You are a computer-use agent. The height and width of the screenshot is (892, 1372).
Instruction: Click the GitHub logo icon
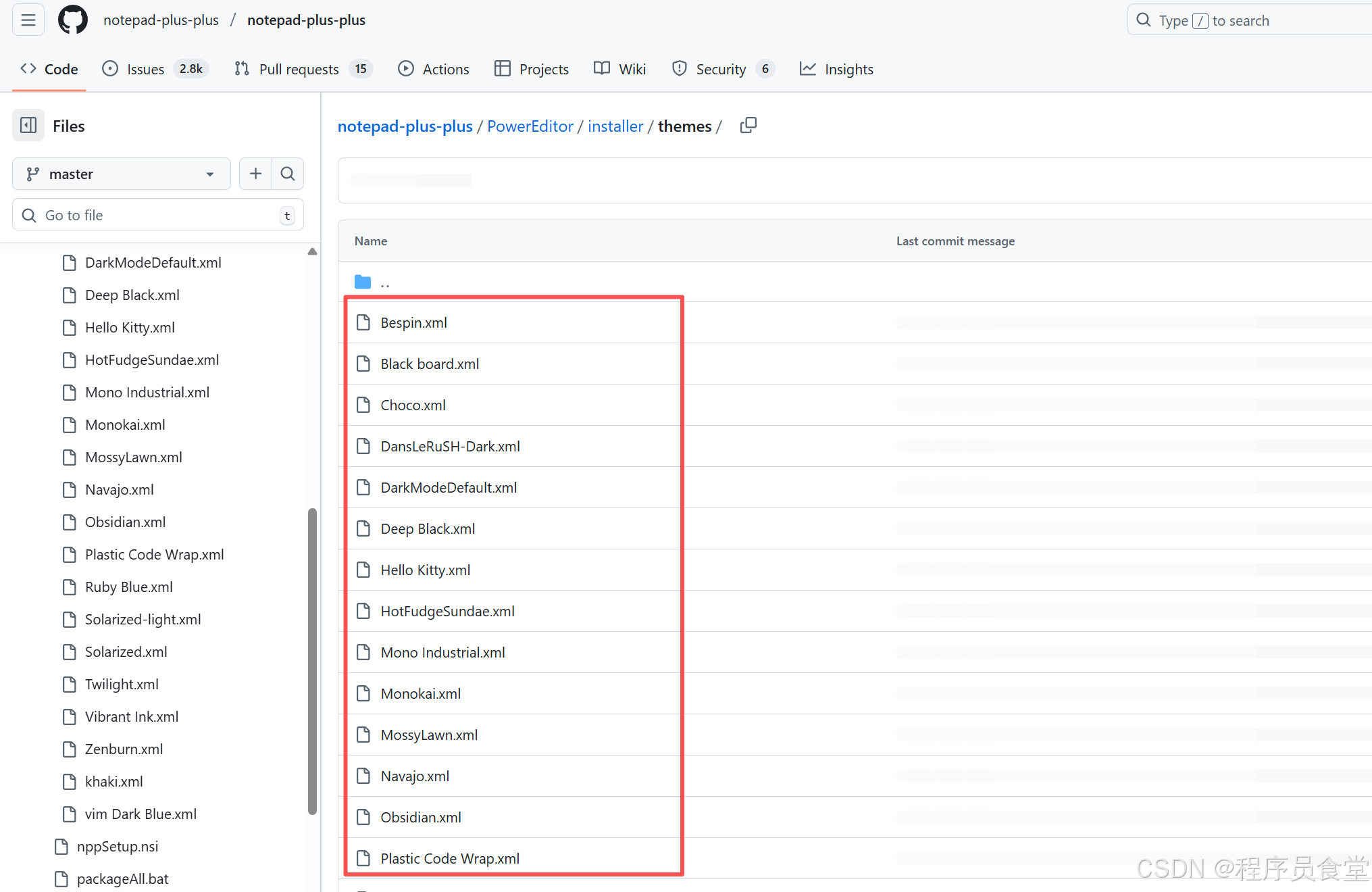tap(73, 20)
